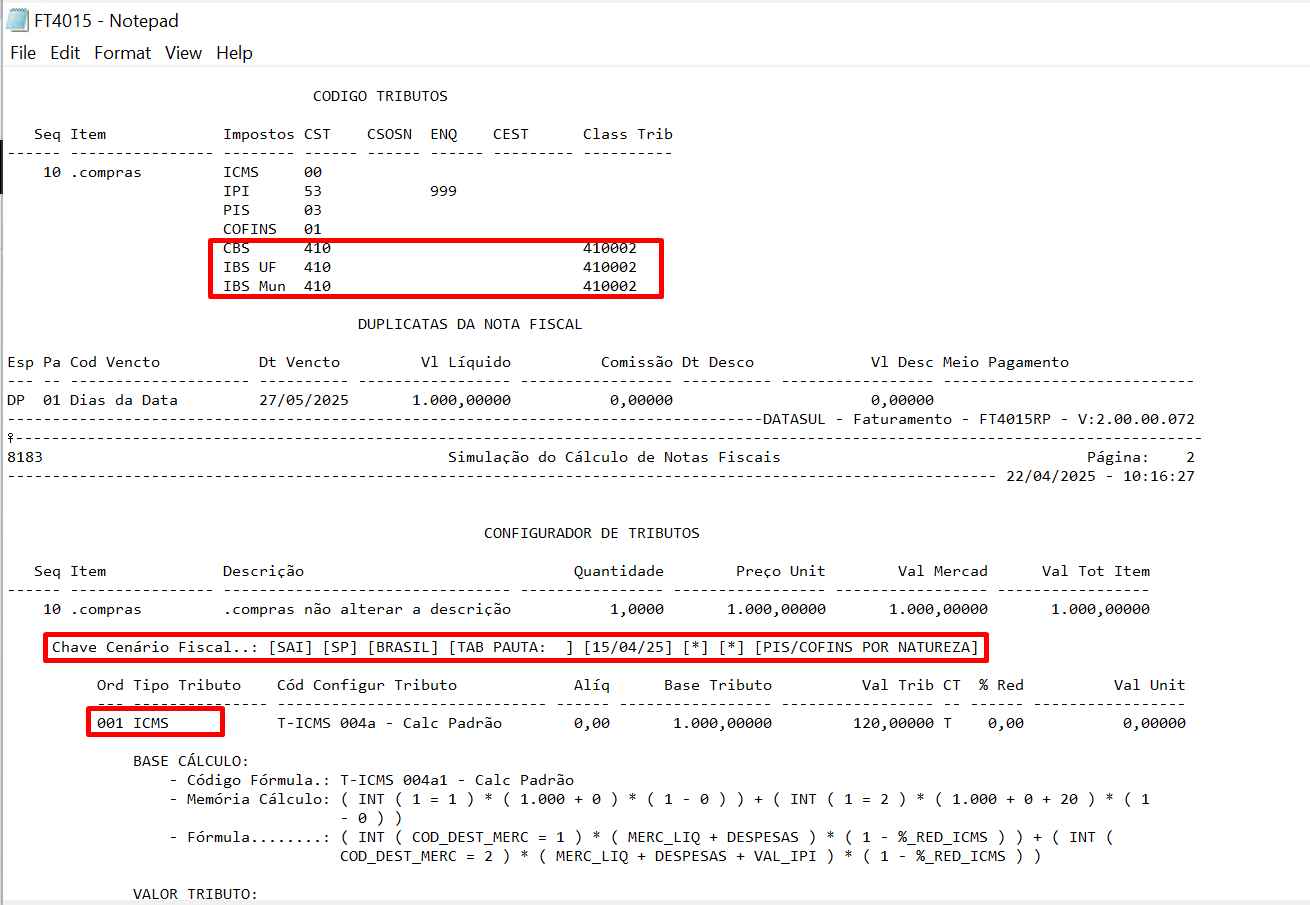Click the Notepad icon in the title bar
Image resolution: width=1310 pixels, height=905 pixels.
tap(17, 20)
